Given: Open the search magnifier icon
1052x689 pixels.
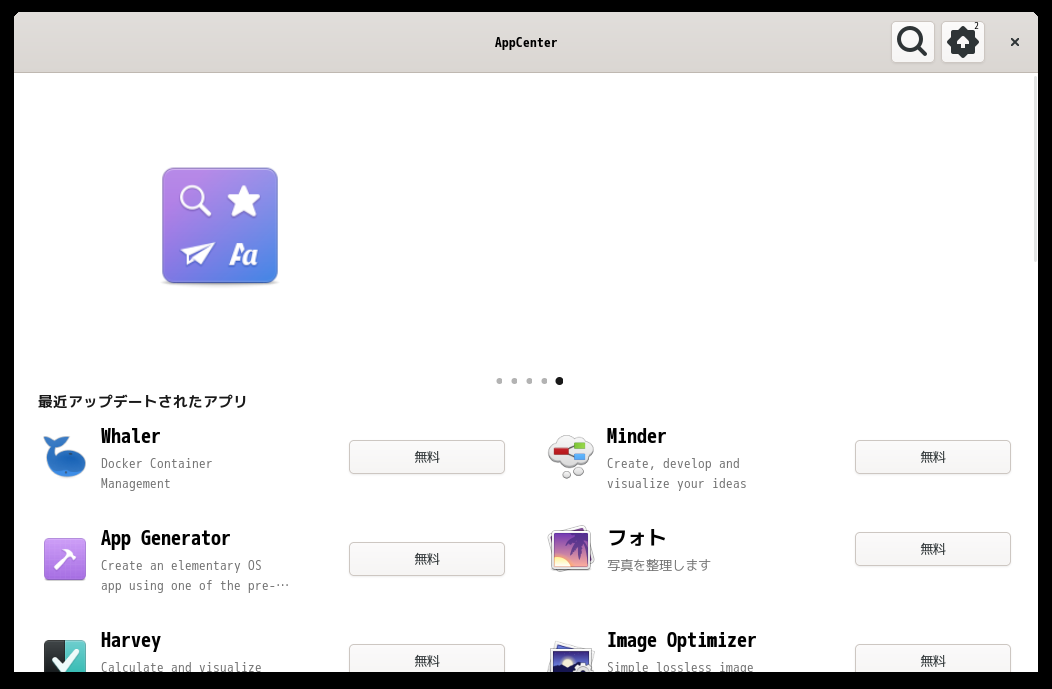Looking at the screenshot, I should [911, 41].
